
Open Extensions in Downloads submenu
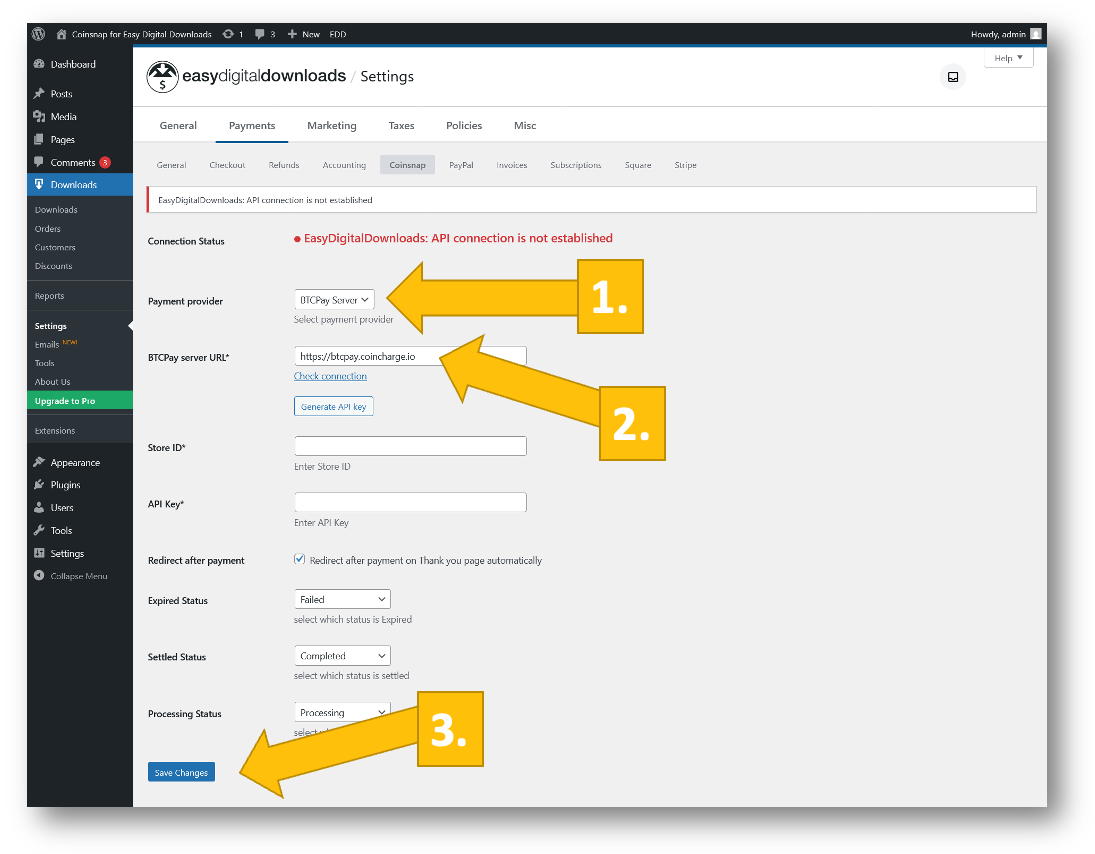click(x=54, y=431)
